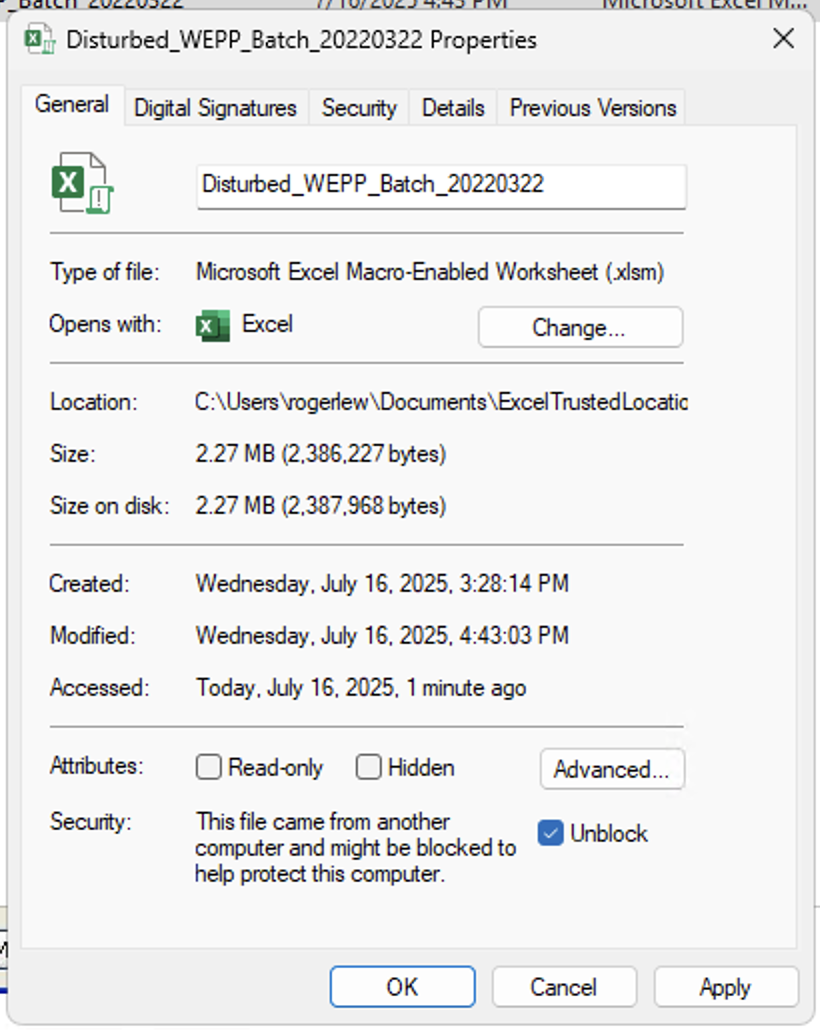The height and width of the screenshot is (1032, 820).
Task: Click Change... to pick another app
Action: tap(580, 327)
